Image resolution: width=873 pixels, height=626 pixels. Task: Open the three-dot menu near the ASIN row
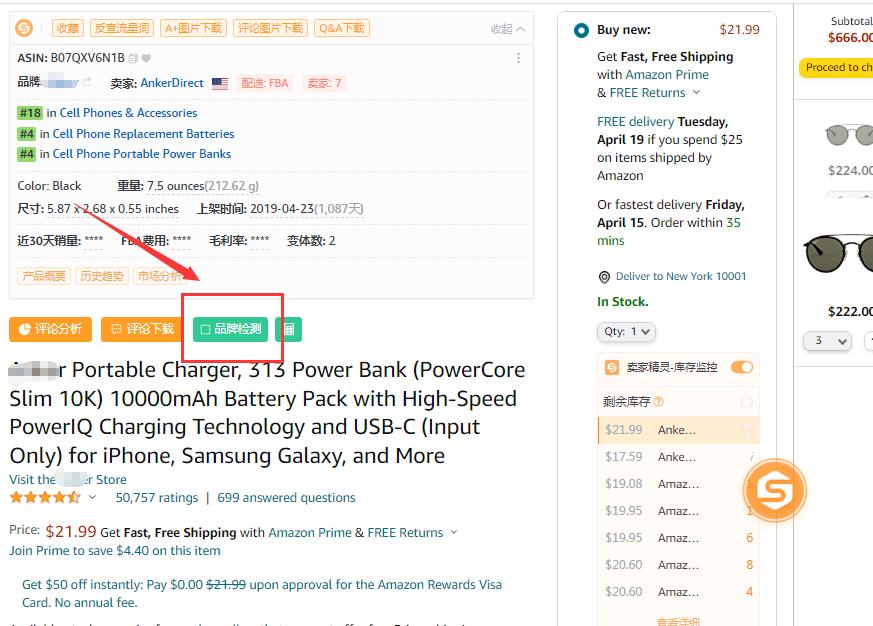coord(518,56)
